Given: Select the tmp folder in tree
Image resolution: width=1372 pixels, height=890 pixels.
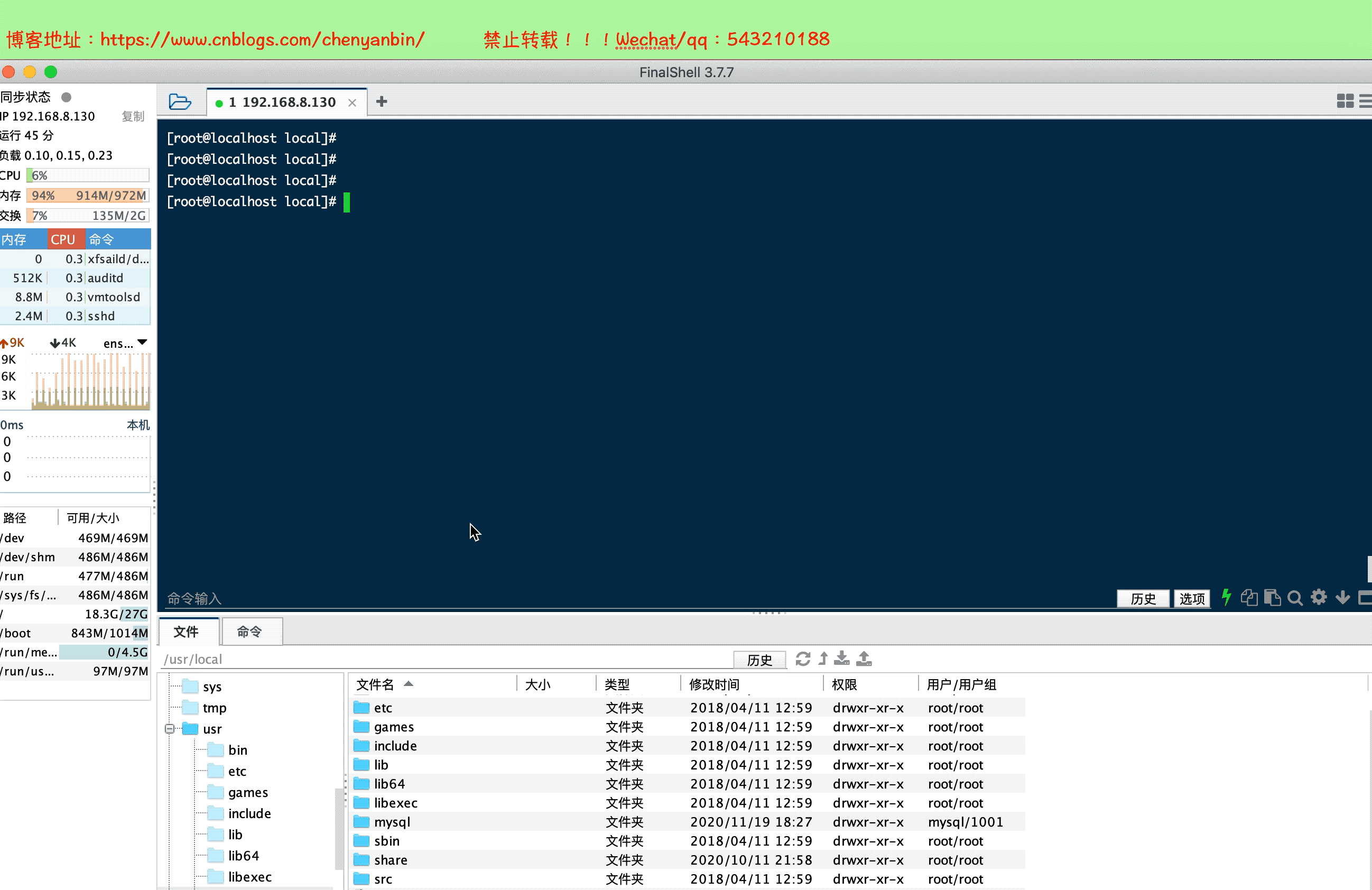Looking at the screenshot, I should coord(204,708).
